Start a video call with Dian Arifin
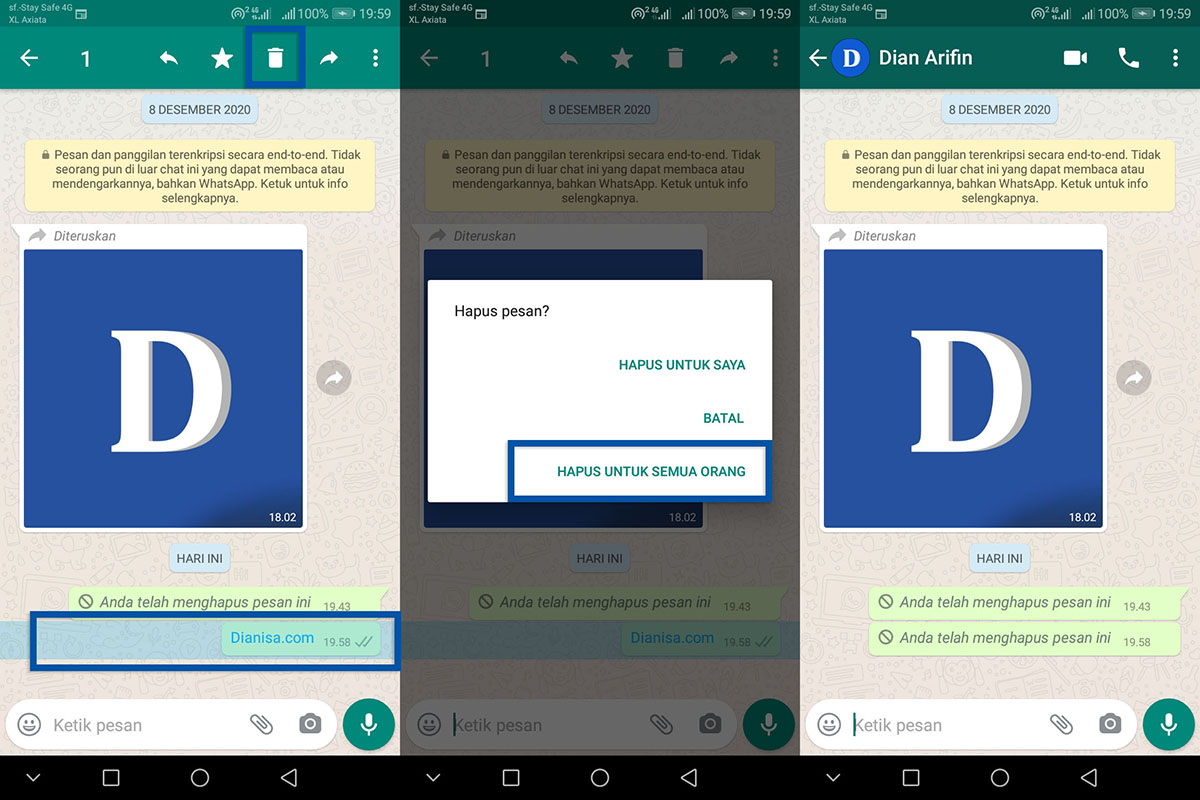Image resolution: width=1200 pixels, height=800 pixels. [x=1074, y=58]
